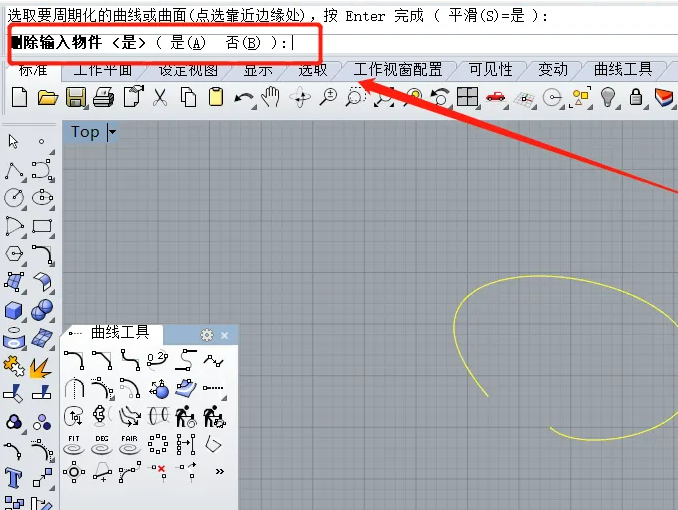The width and height of the screenshot is (678, 510).
Task: Choose 否(B) in the command line
Action: (x=243, y=43)
